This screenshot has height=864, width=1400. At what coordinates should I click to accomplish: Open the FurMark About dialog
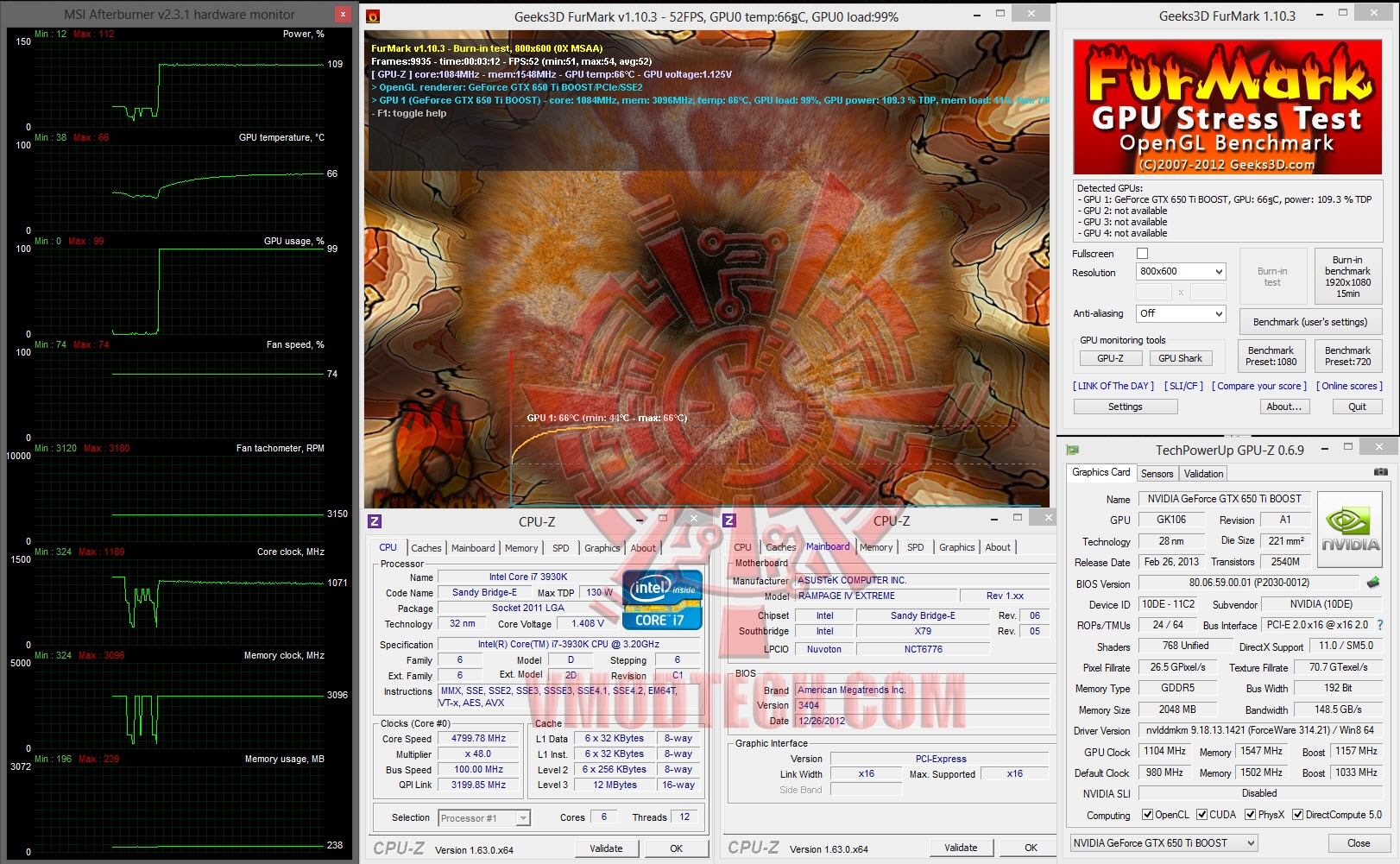click(x=1283, y=407)
